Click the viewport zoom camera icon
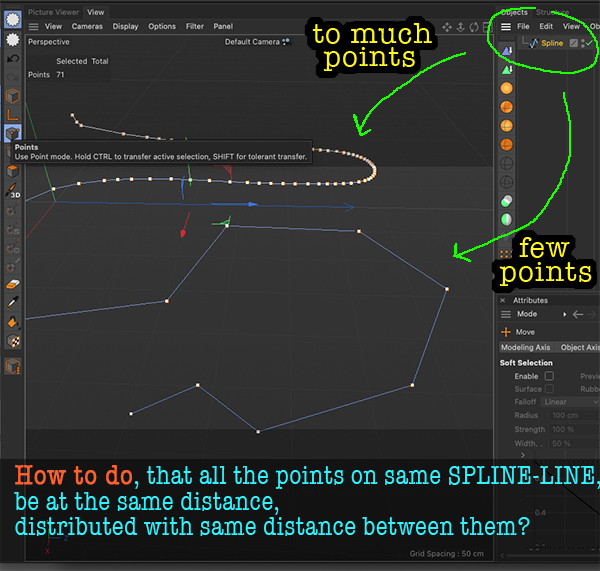 [x=461, y=27]
